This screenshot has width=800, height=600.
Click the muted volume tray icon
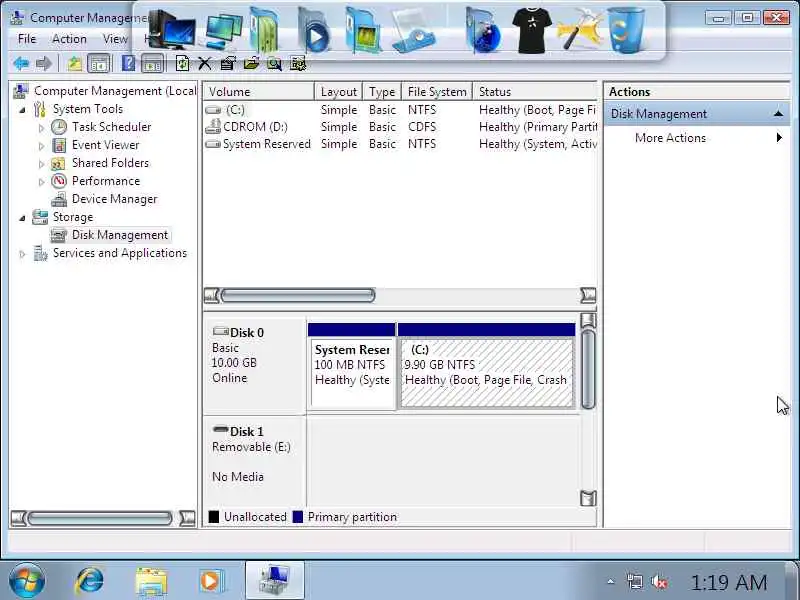(659, 582)
